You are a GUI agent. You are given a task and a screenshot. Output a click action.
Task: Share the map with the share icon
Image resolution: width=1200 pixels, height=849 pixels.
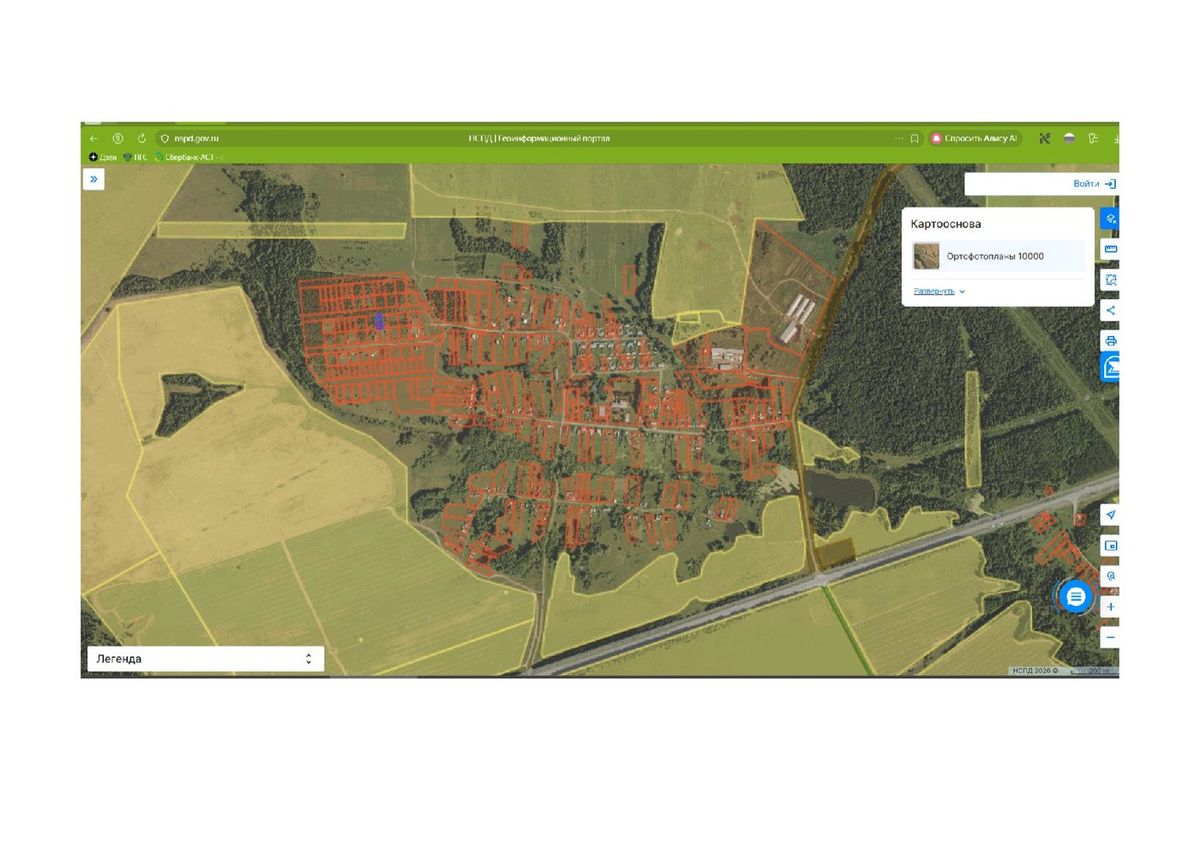pos(1110,311)
